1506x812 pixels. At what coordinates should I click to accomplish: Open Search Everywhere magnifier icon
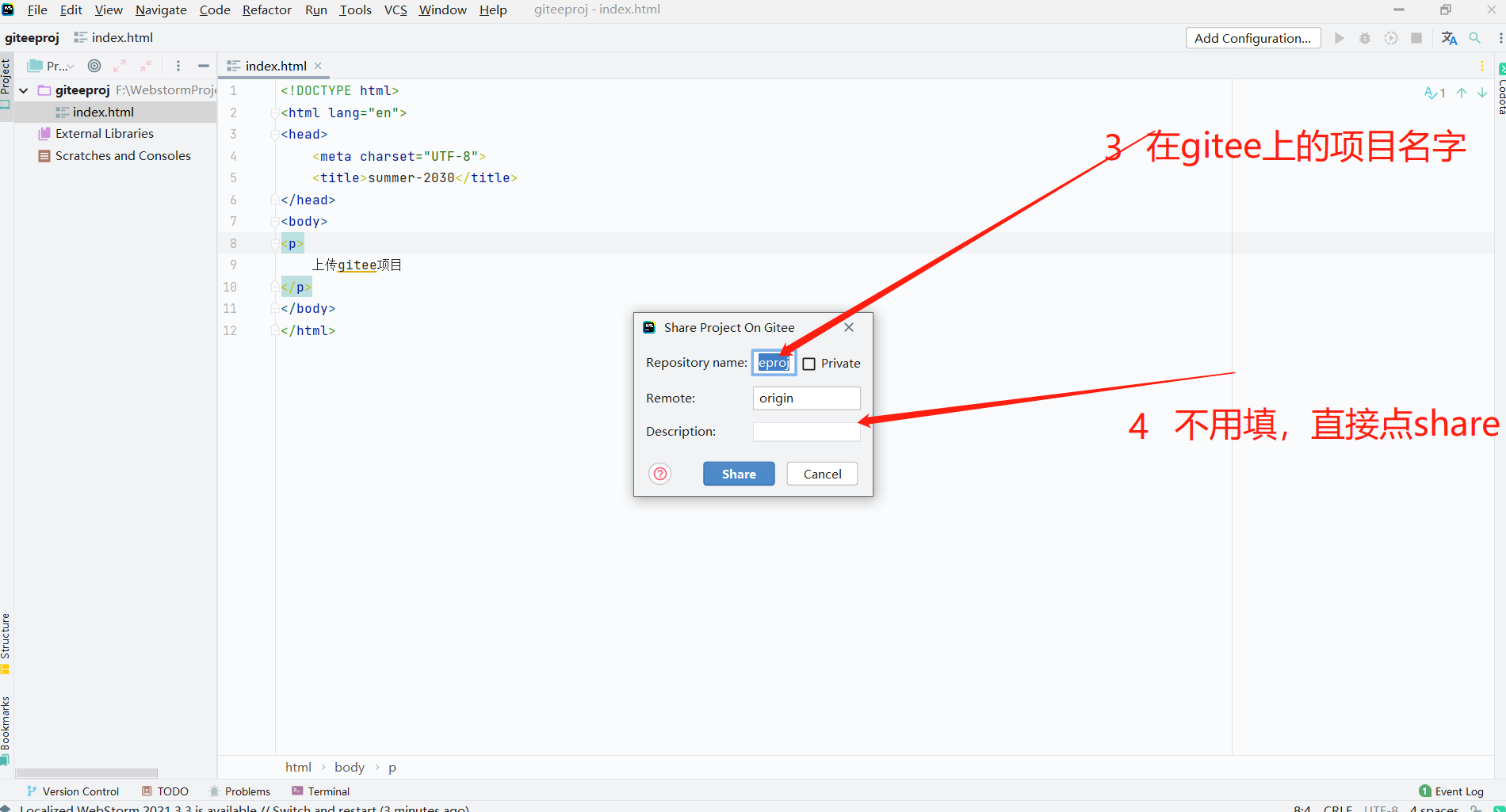pos(1475,38)
